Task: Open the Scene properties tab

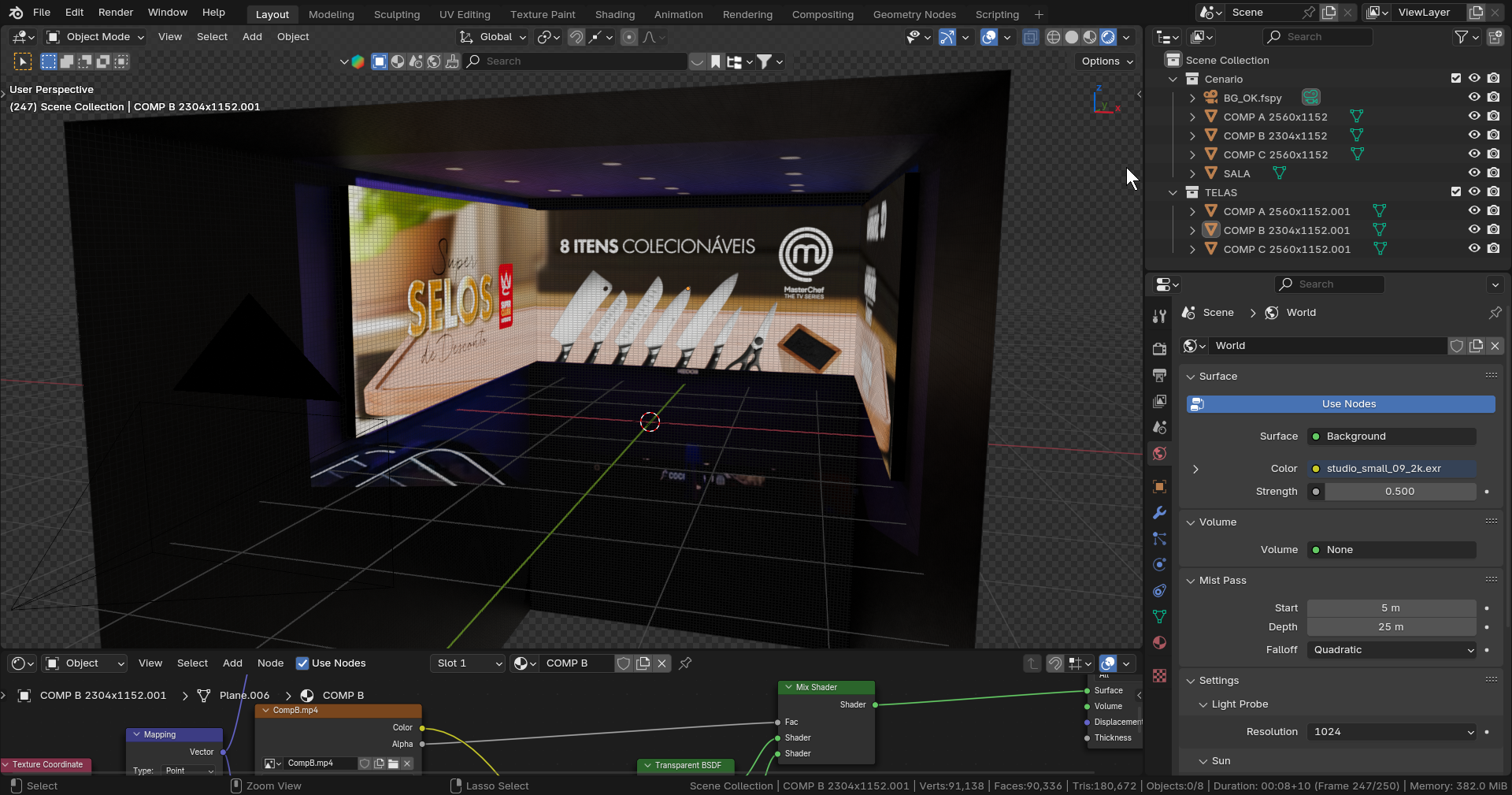Action: (x=1159, y=427)
